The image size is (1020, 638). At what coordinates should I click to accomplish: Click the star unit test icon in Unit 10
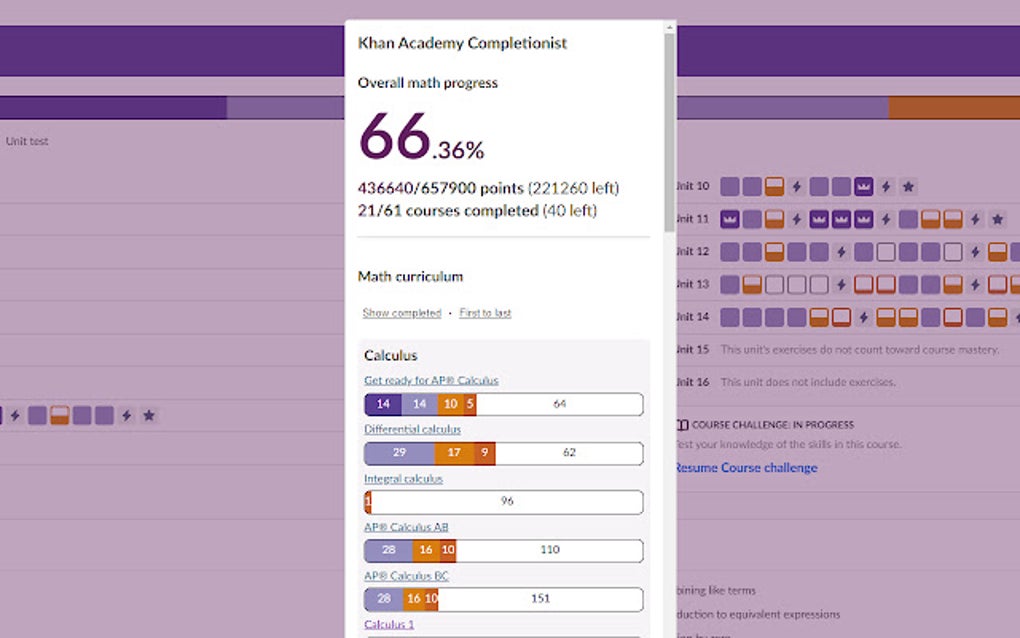(908, 186)
